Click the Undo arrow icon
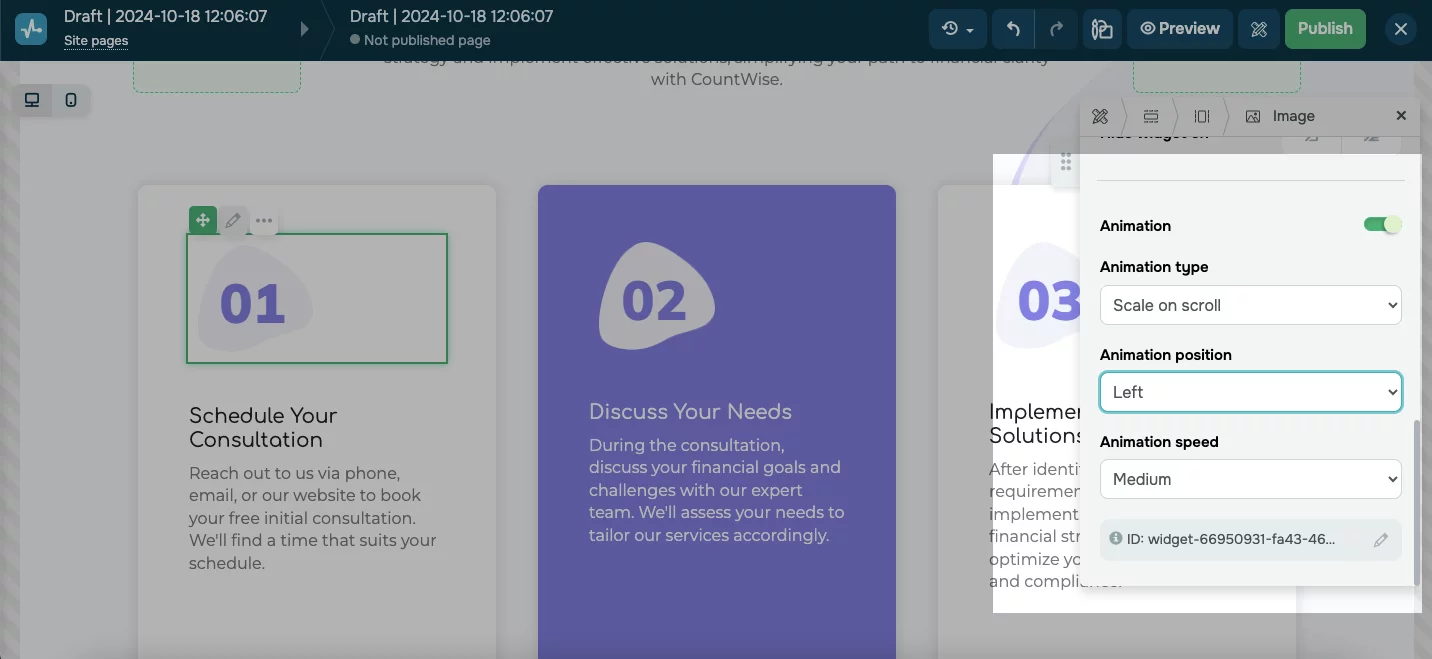 point(1012,29)
